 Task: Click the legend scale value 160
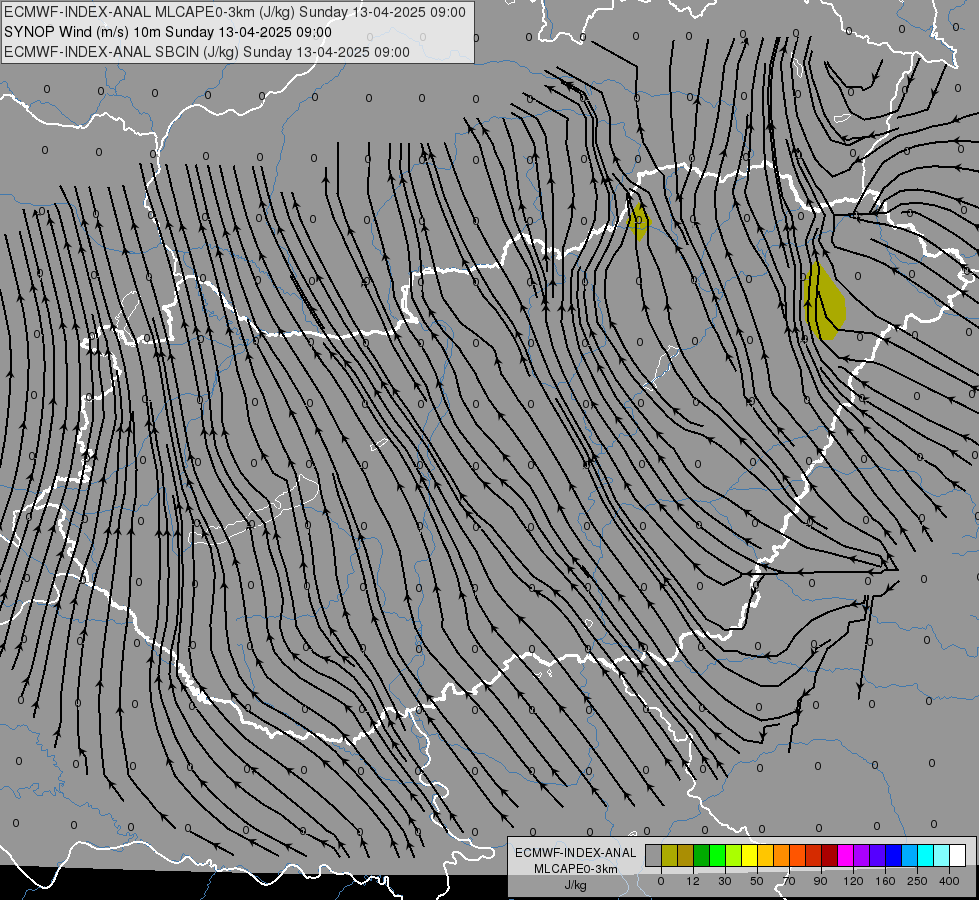885,881
